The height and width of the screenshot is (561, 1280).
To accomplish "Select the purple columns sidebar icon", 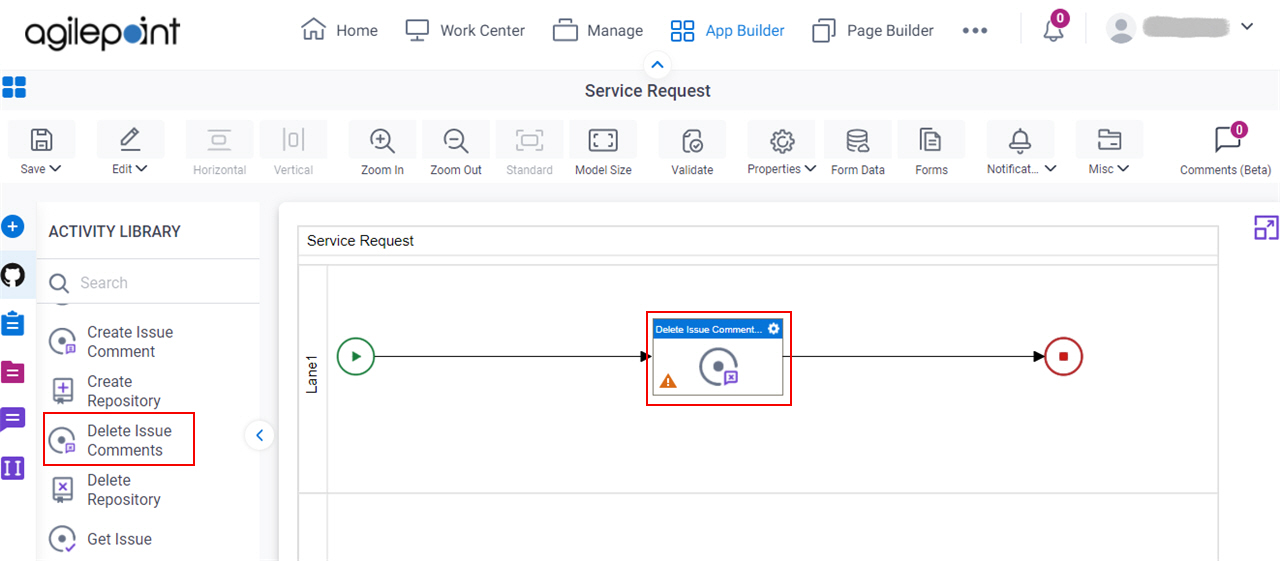I will tap(13, 467).
